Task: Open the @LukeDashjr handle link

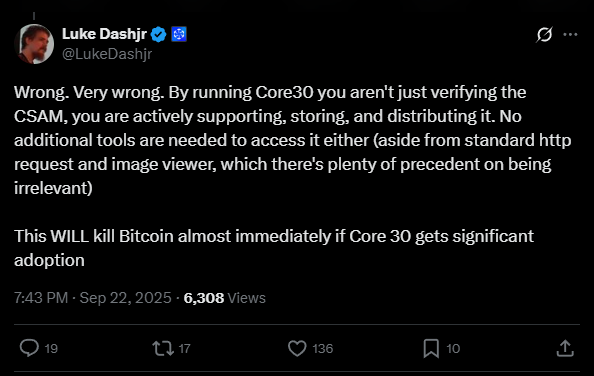Action: [107, 54]
